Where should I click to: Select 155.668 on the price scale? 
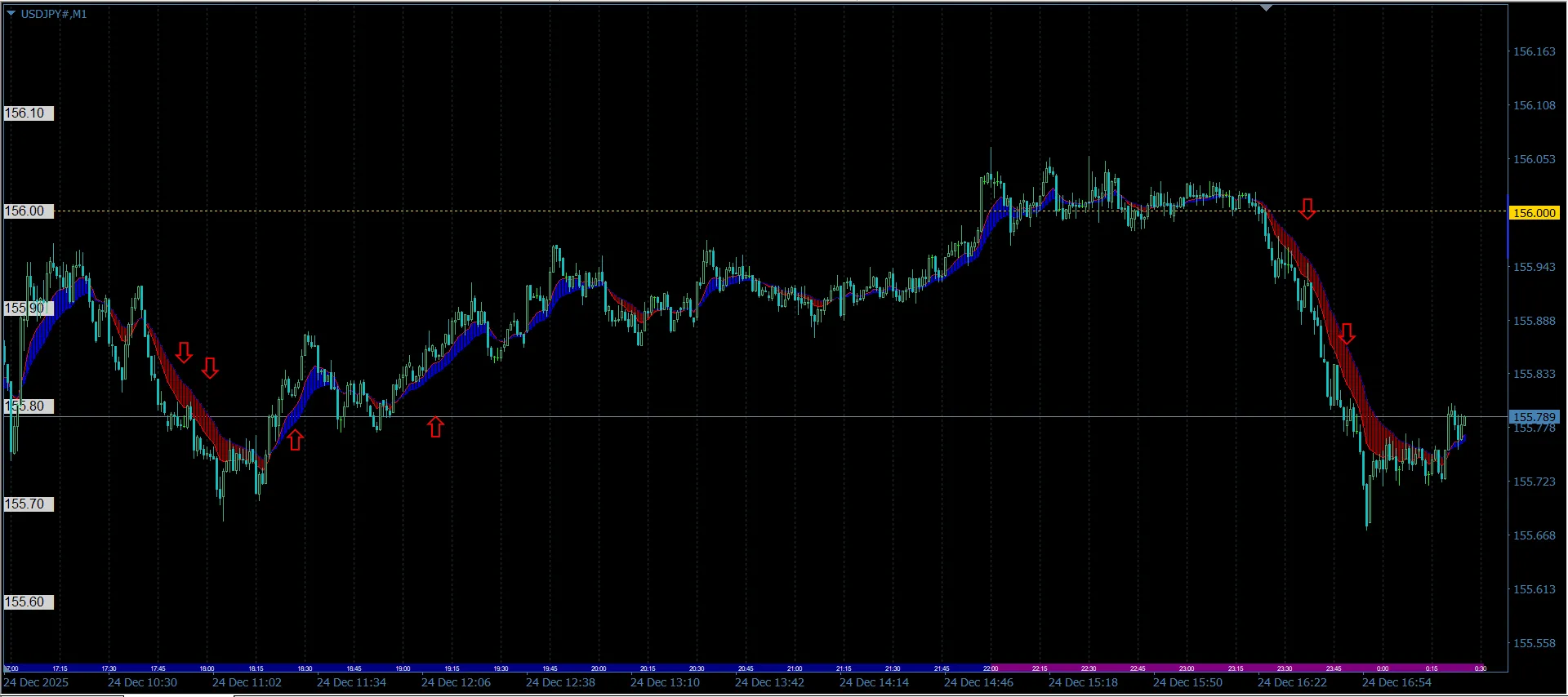pyautogui.click(x=1535, y=535)
